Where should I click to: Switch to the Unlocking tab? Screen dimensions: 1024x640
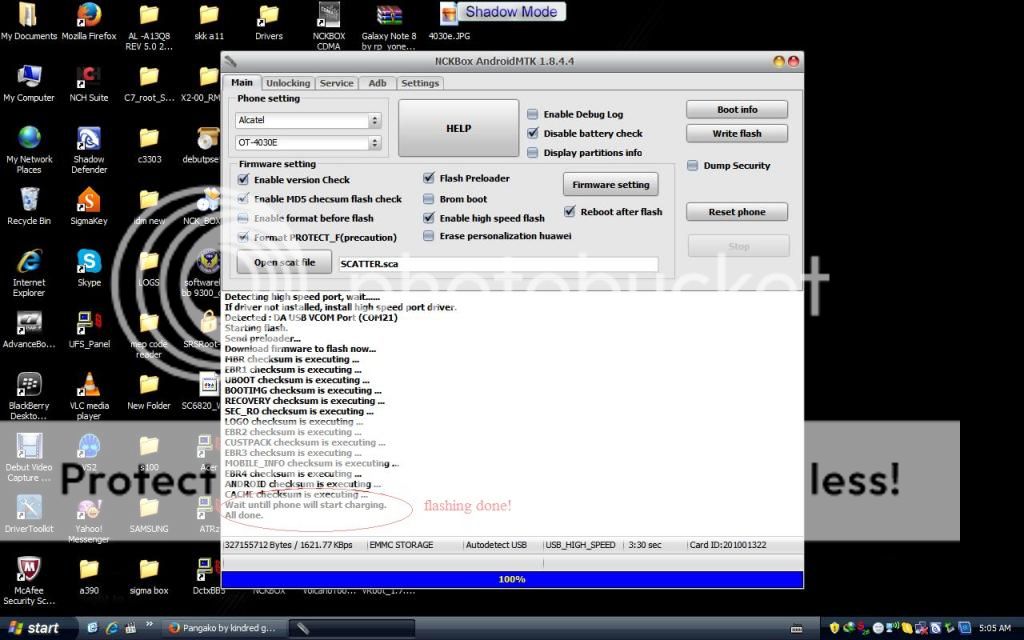coord(288,83)
